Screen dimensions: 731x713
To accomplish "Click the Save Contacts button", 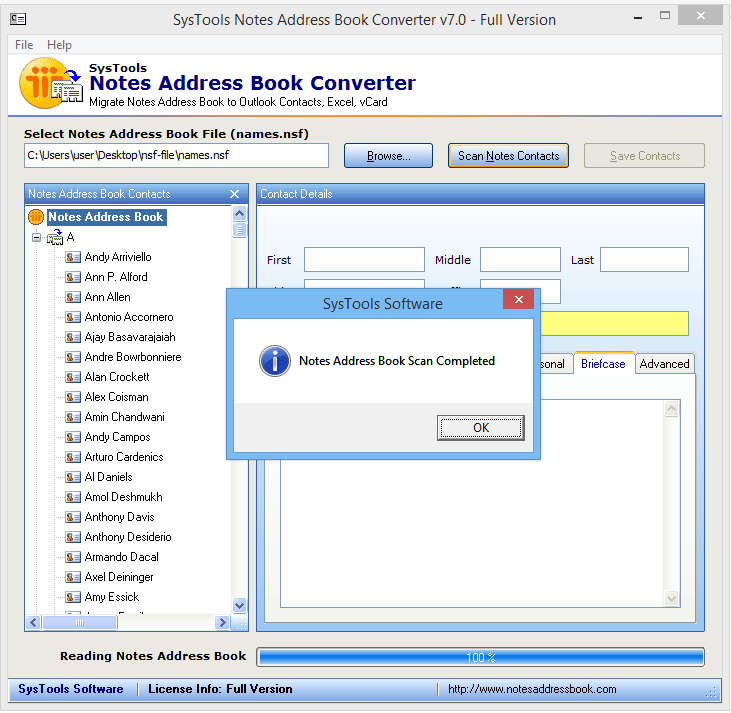I will point(644,156).
